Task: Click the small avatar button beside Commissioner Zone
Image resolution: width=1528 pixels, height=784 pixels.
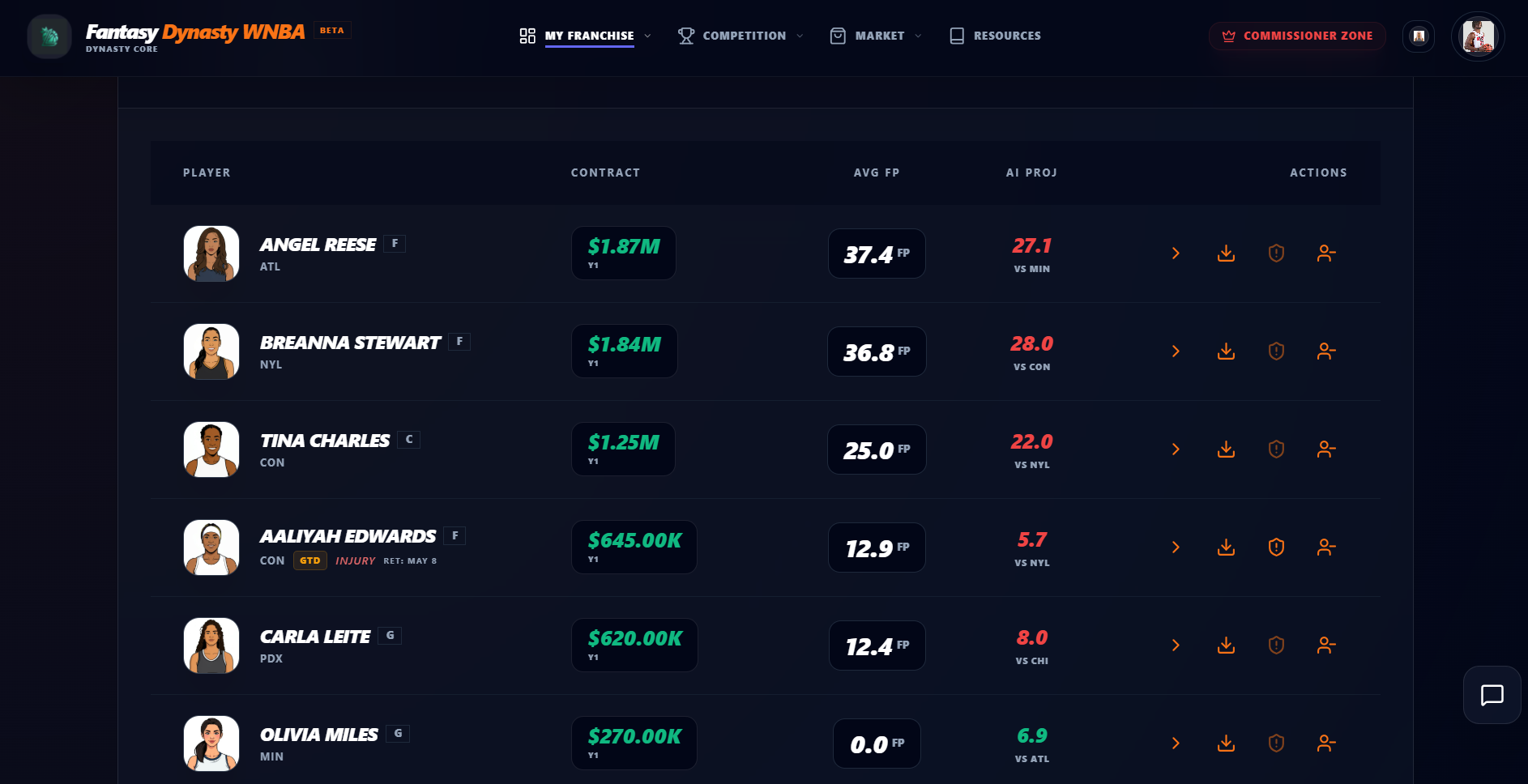Action: (1419, 36)
